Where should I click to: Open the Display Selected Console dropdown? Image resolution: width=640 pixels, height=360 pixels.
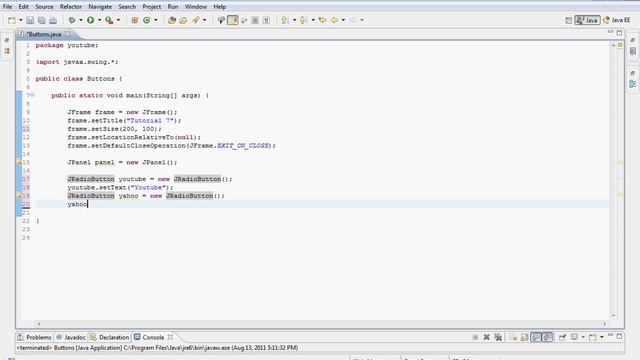click(x=583, y=337)
